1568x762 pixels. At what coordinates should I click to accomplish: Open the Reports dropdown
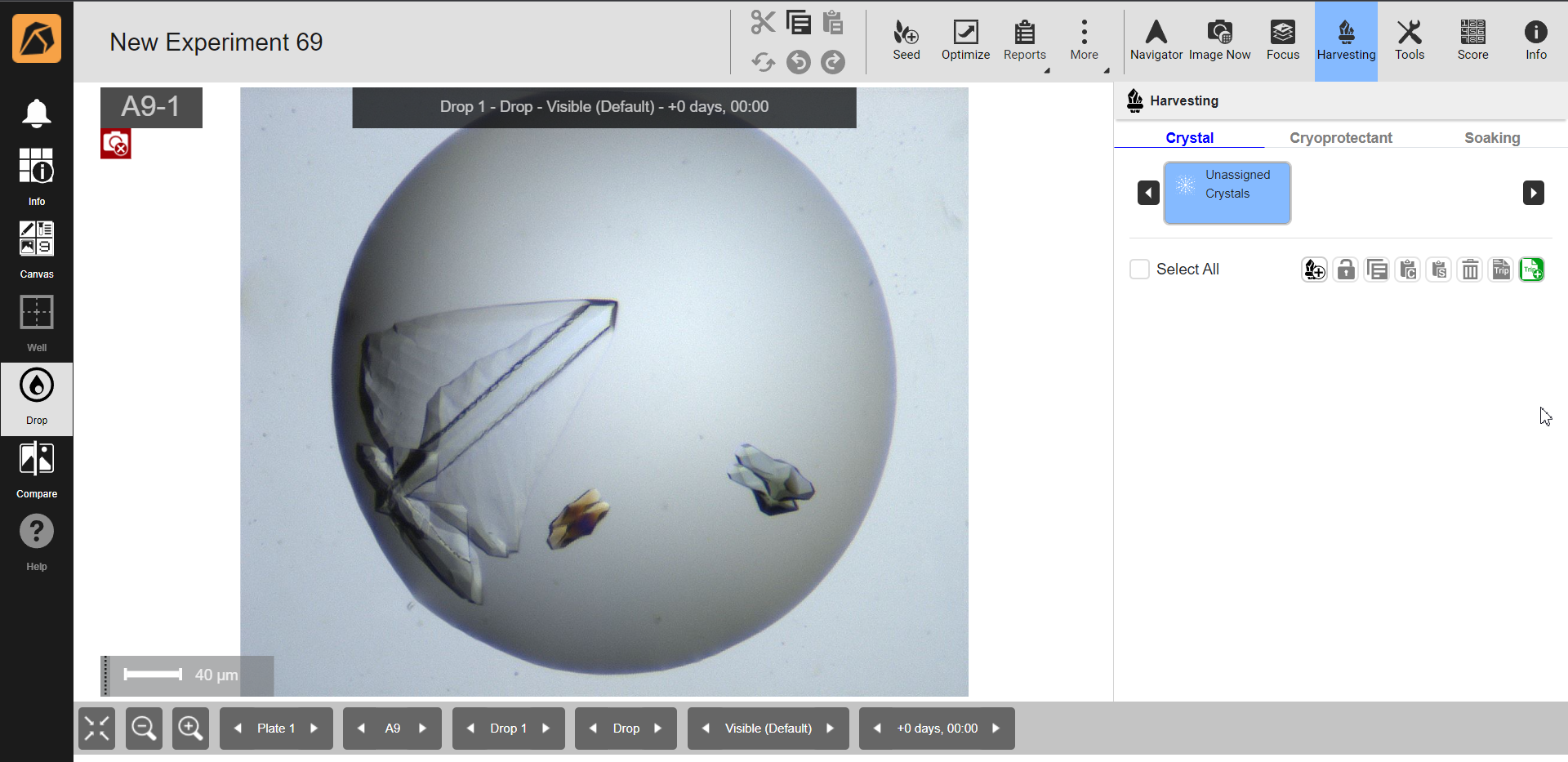click(1024, 40)
